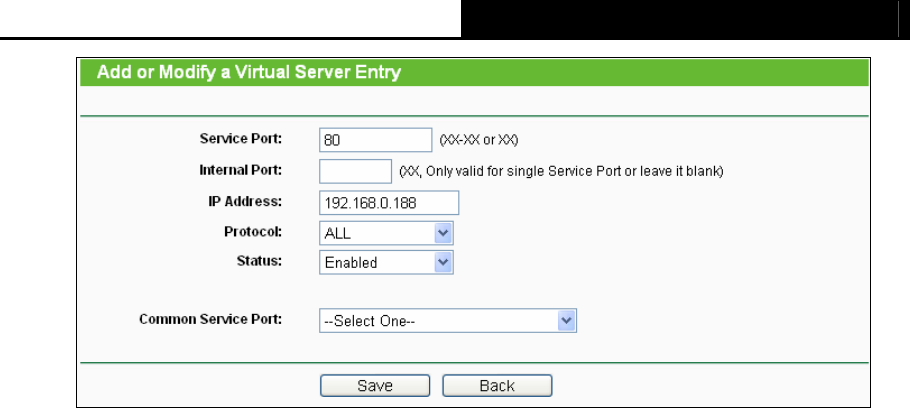
Task: Click the Service Port input field
Action: [x=375, y=140]
